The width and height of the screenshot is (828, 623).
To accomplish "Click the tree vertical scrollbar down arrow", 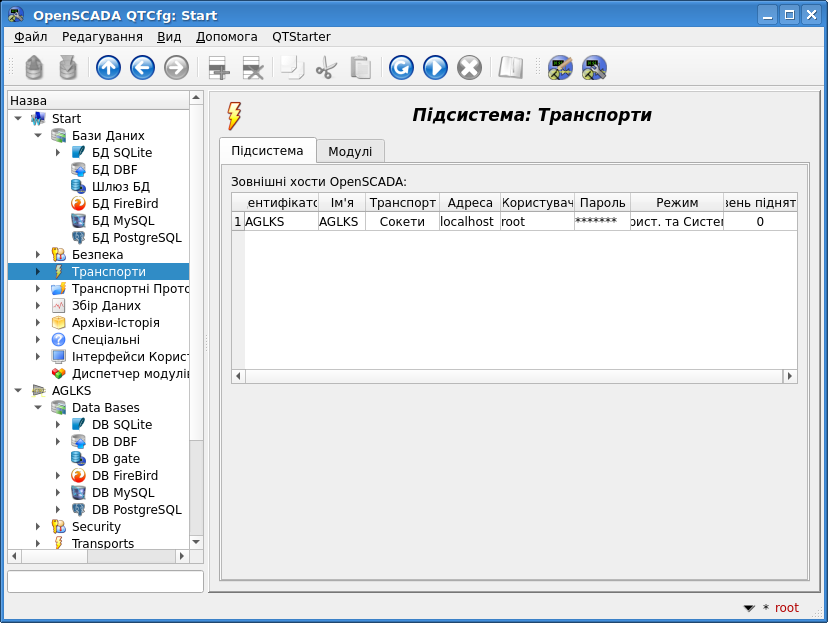I will click(x=196, y=542).
